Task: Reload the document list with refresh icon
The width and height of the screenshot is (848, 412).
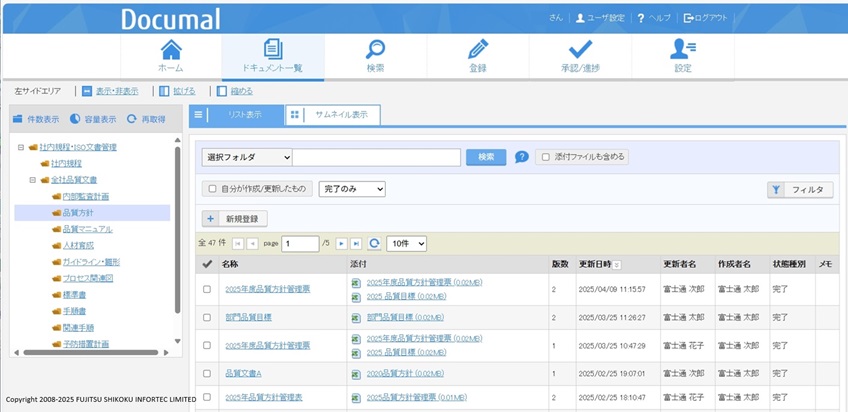Action: (x=374, y=244)
